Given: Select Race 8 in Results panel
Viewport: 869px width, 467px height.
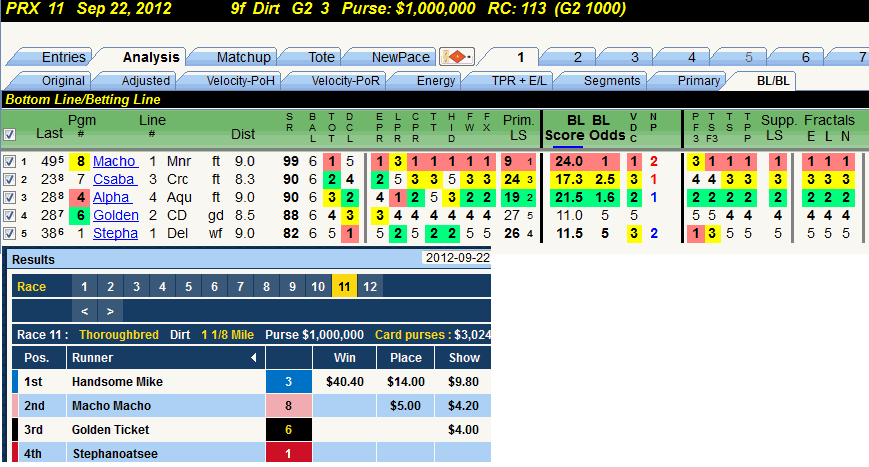Looking at the screenshot, I should coord(267,286).
